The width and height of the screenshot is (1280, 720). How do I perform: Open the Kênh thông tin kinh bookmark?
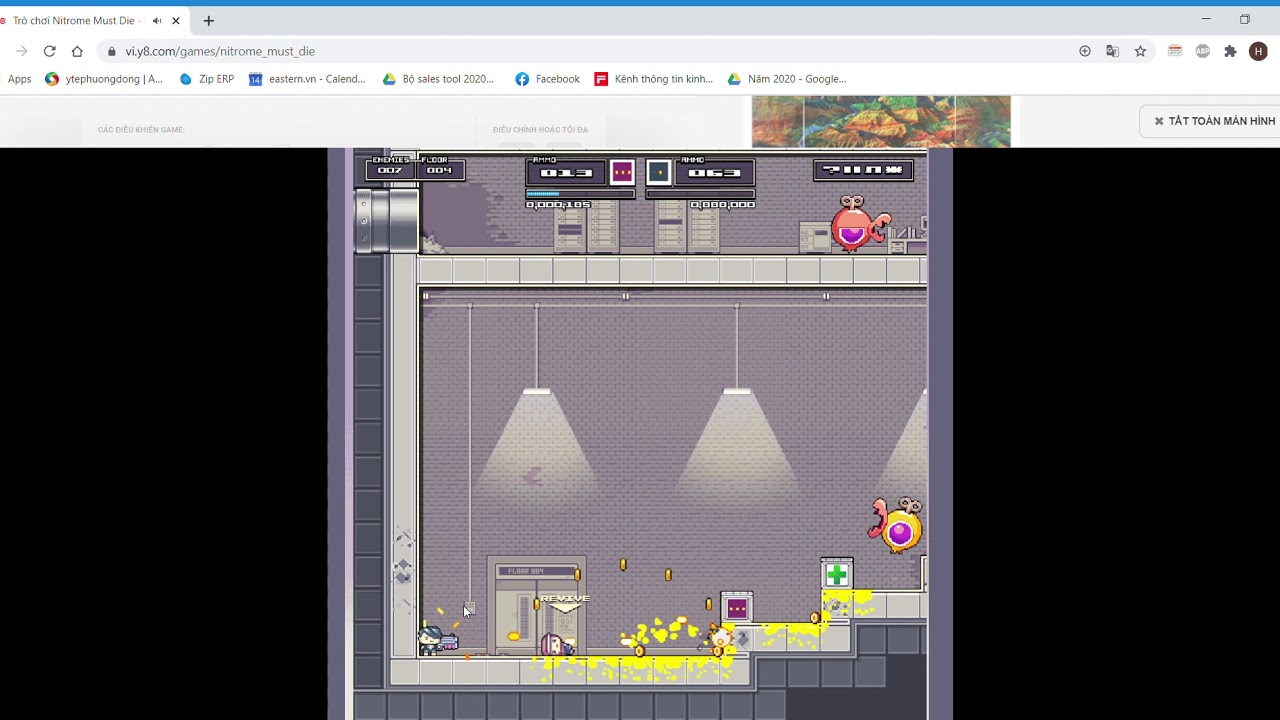(x=653, y=79)
